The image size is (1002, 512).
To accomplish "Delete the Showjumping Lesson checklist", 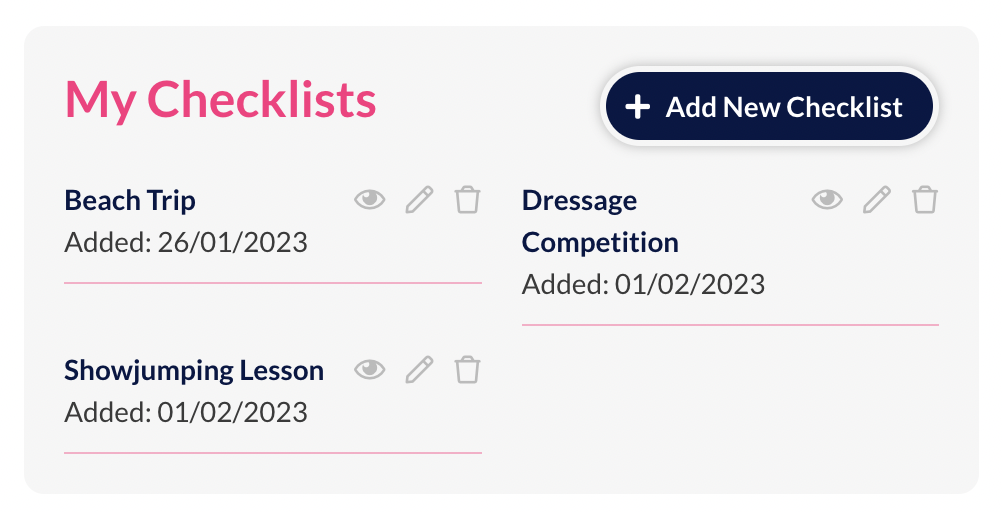I will 467,370.
